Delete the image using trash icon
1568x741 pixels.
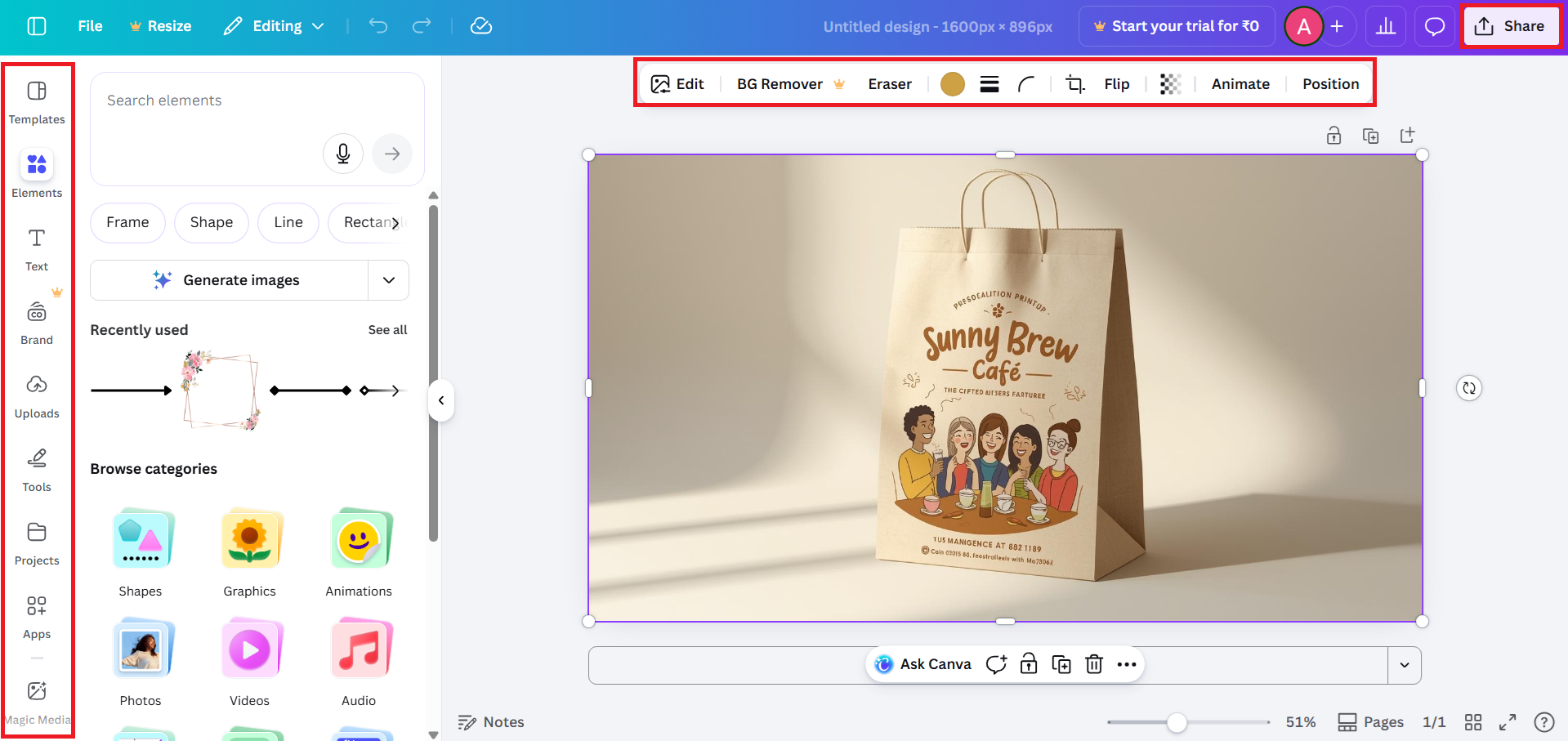click(1094, 664)
